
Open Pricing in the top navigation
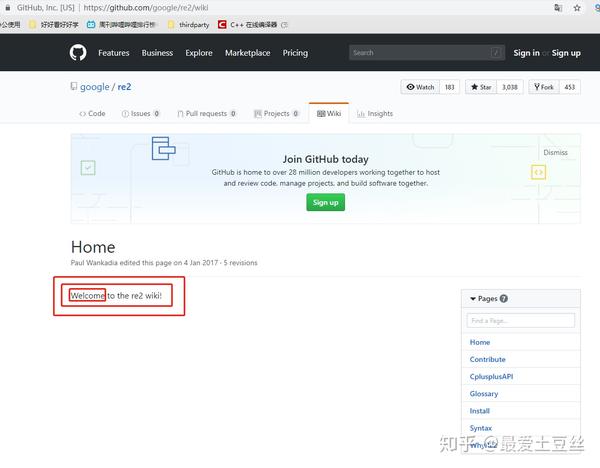[295, 53]
